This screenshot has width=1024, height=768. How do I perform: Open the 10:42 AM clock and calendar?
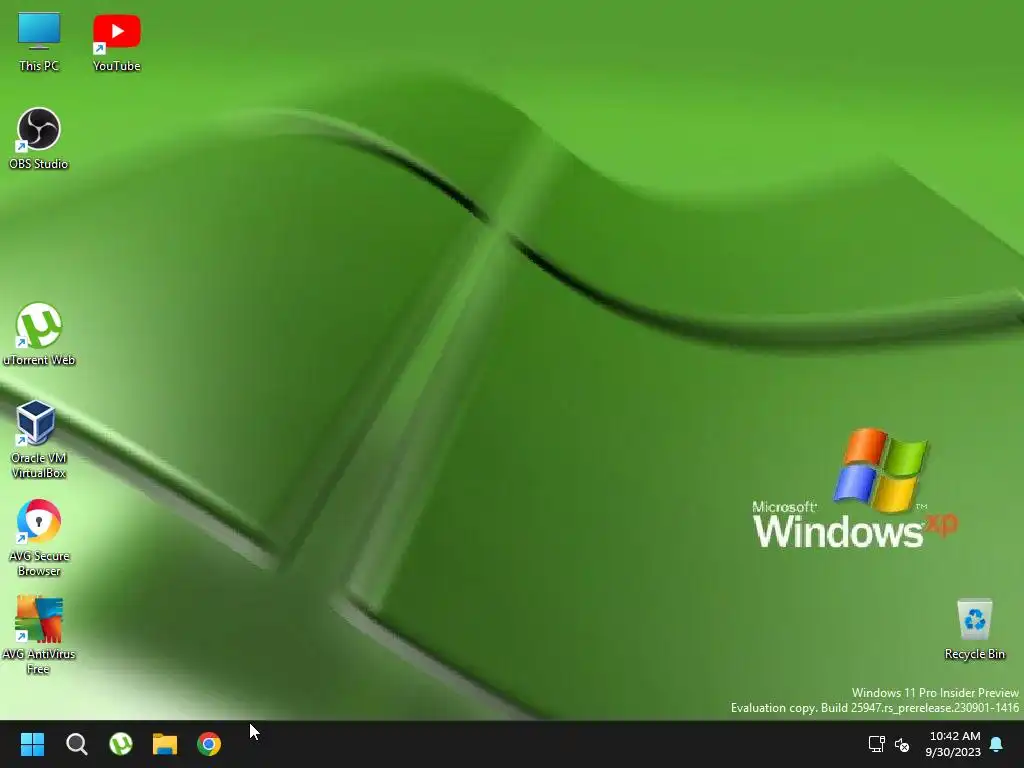pos(953,744)
